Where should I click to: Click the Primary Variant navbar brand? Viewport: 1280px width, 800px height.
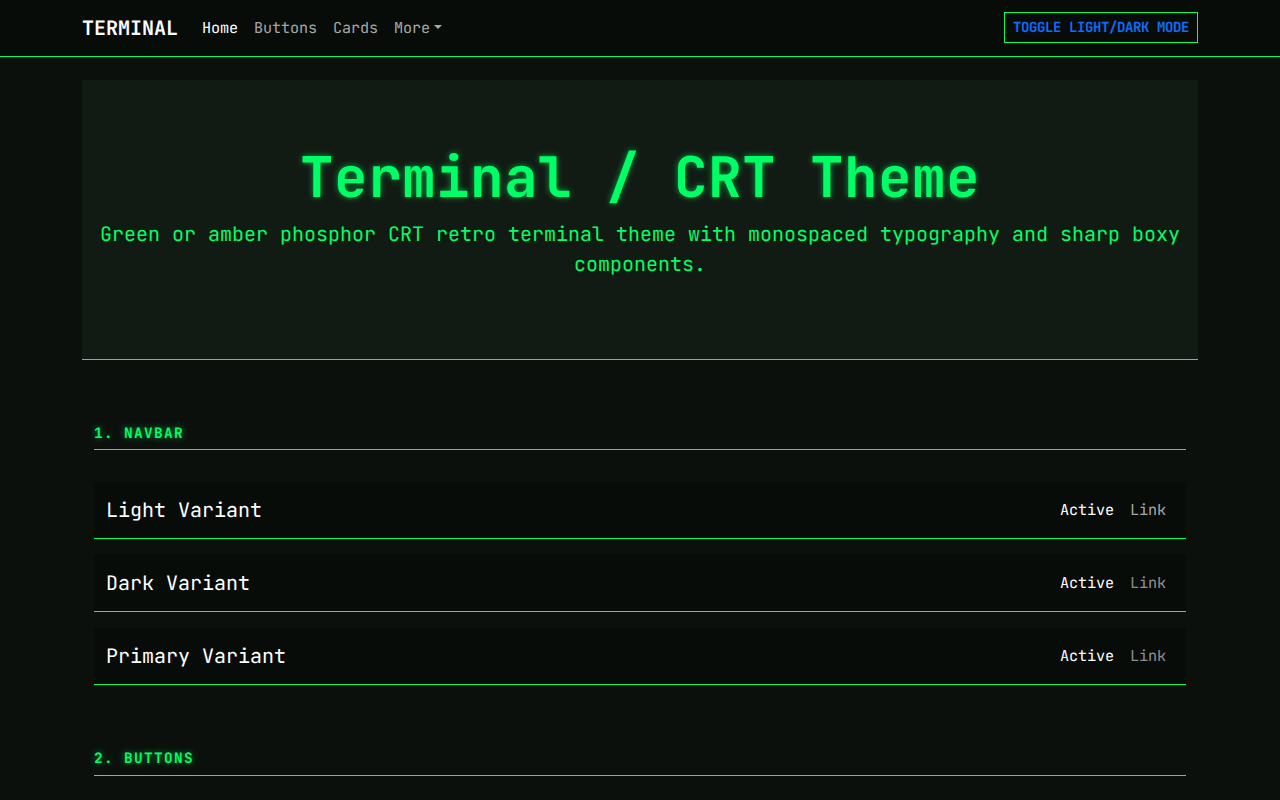(x=196, y=656)
